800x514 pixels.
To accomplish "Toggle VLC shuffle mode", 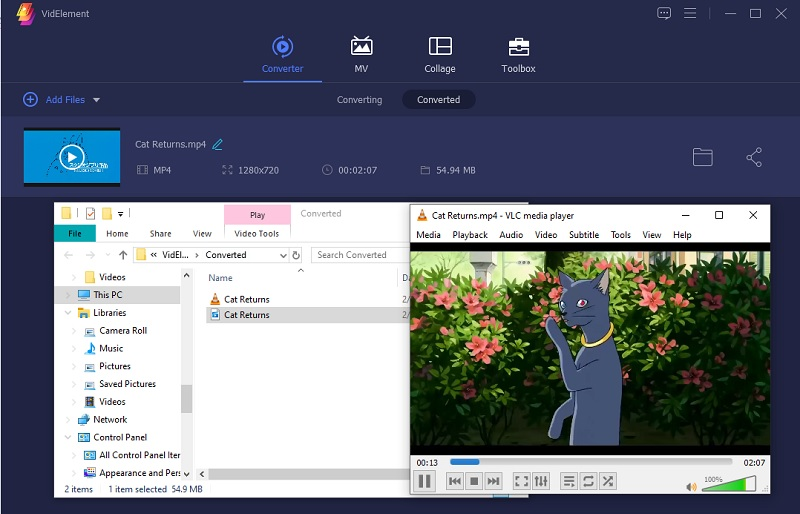I will [x=608, y=481].
